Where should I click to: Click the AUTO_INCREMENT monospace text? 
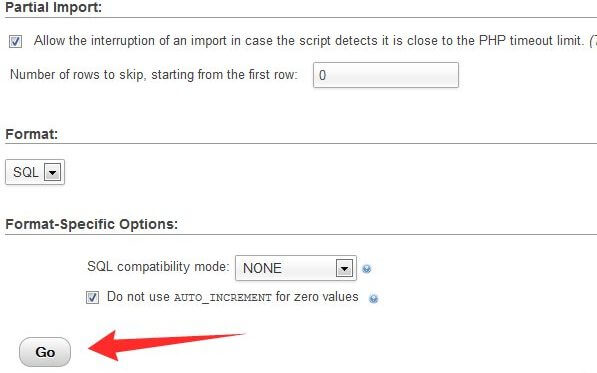point(223,297)
